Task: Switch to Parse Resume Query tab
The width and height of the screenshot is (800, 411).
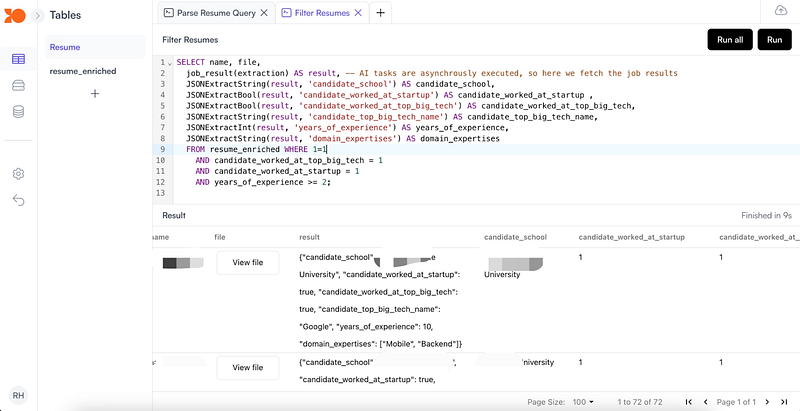Action: pyautogui.click(x=210, y=13)
